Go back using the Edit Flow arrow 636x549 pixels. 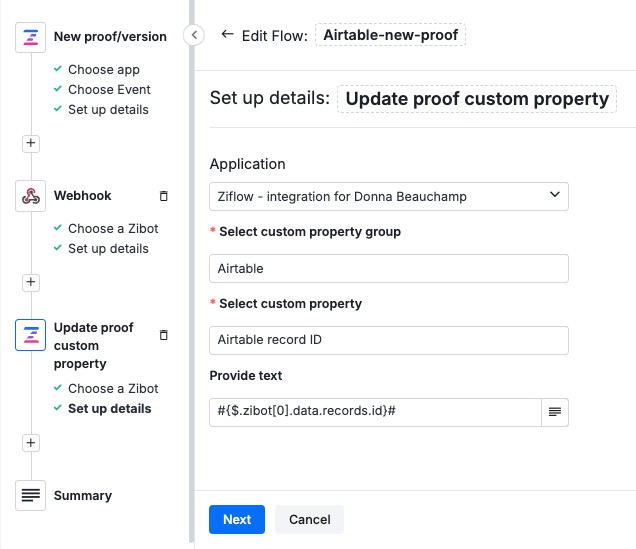click(x=227, y=35)
